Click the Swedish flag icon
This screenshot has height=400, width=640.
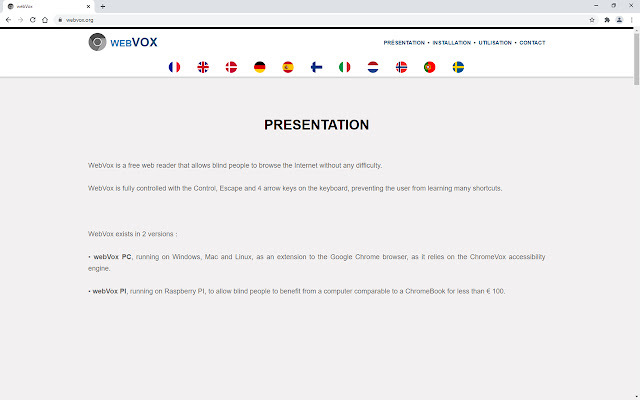point(458,67)
